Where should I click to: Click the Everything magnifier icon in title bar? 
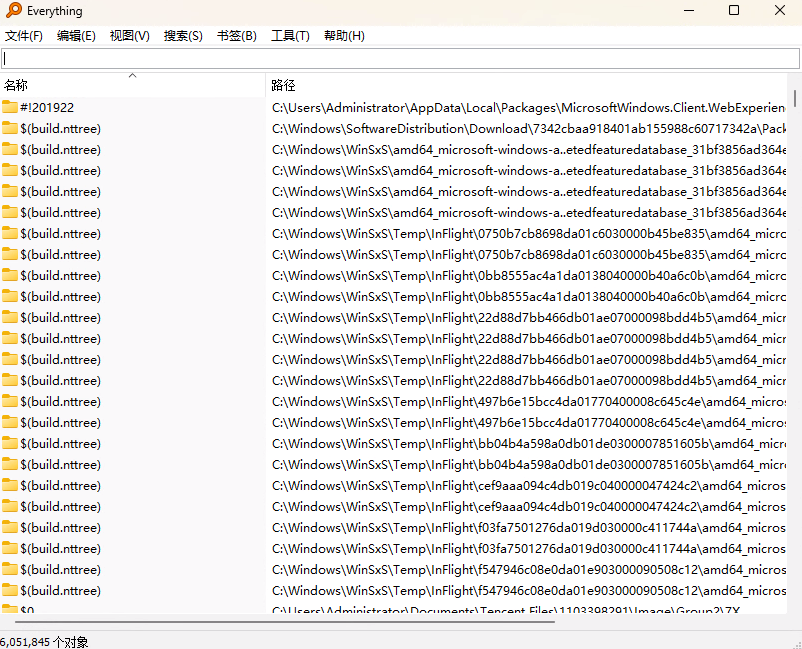(14, 10)
